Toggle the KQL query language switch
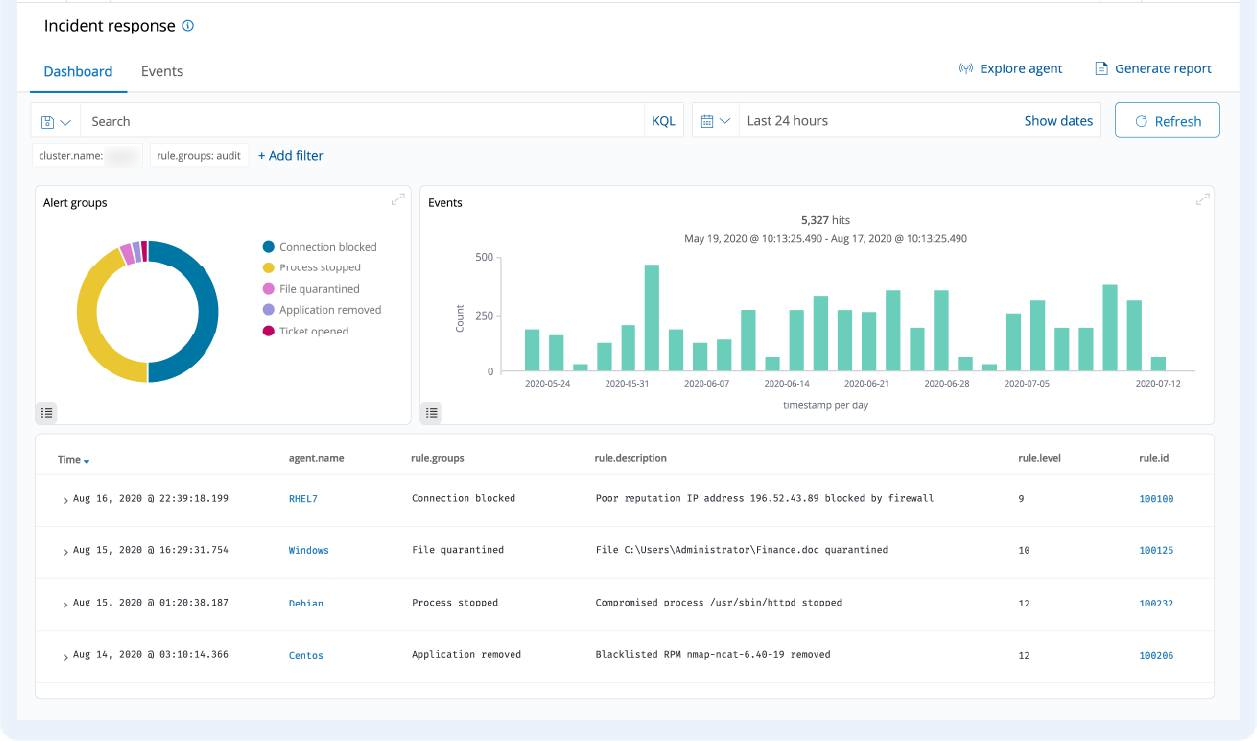Screen dimensions: 1257x741 point(664,121)
